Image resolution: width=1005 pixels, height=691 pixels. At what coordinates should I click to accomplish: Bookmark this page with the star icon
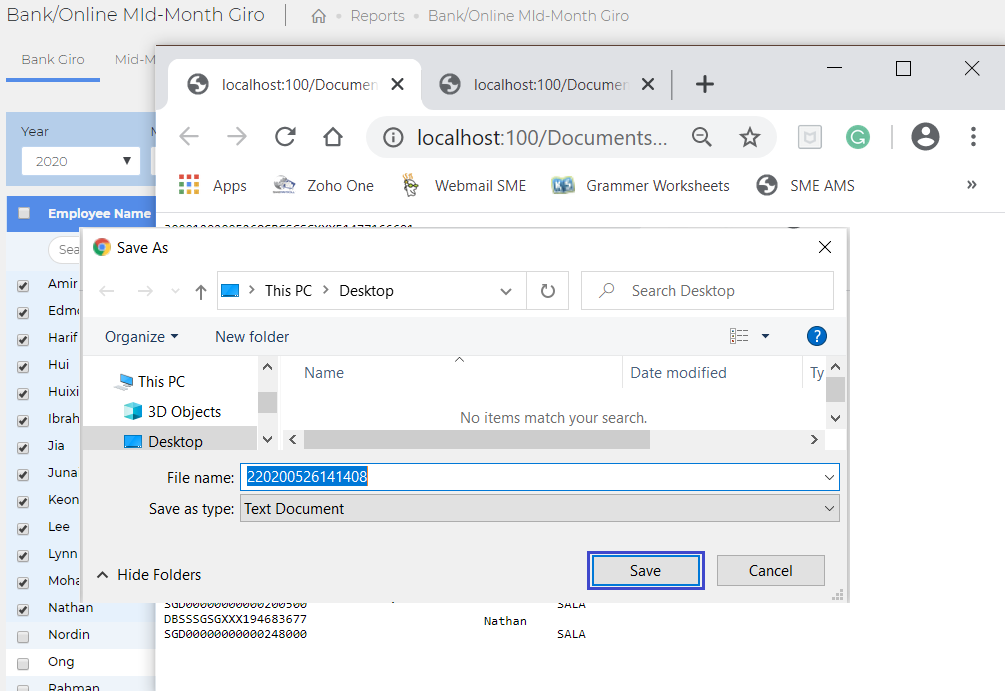tap(749, 137)
